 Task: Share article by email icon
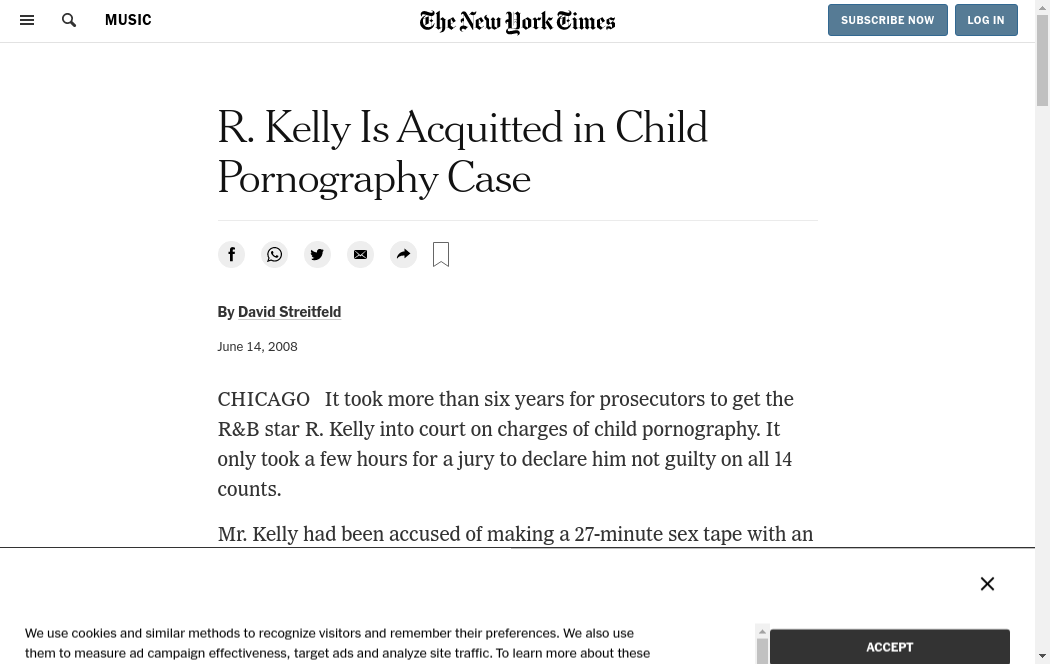pos(360,255)
